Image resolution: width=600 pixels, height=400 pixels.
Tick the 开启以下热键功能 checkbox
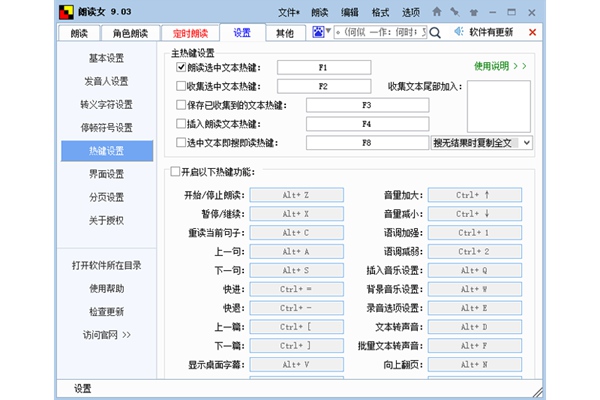click(x=175, y=171)
